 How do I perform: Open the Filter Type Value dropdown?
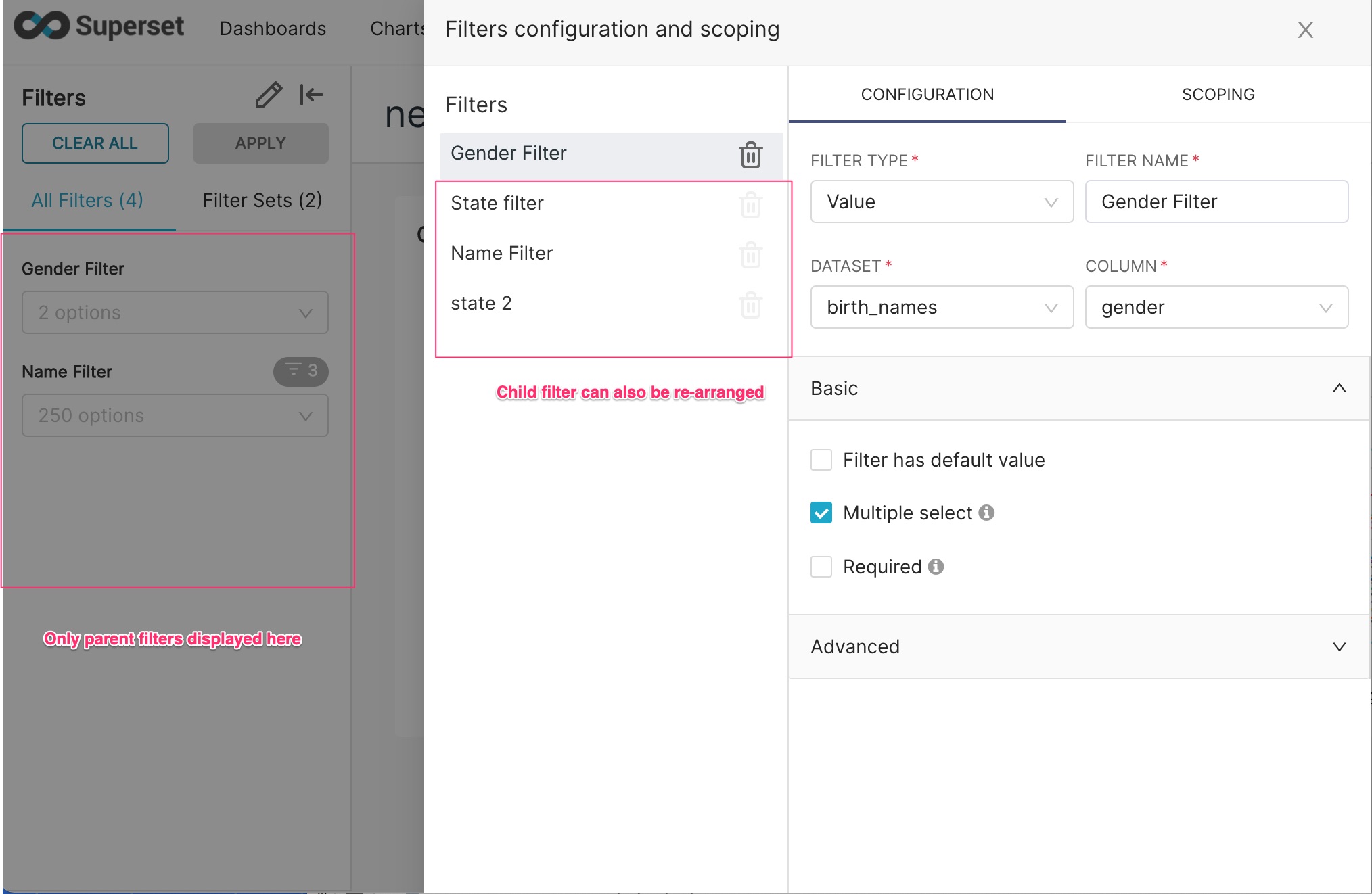click(941, 202)
